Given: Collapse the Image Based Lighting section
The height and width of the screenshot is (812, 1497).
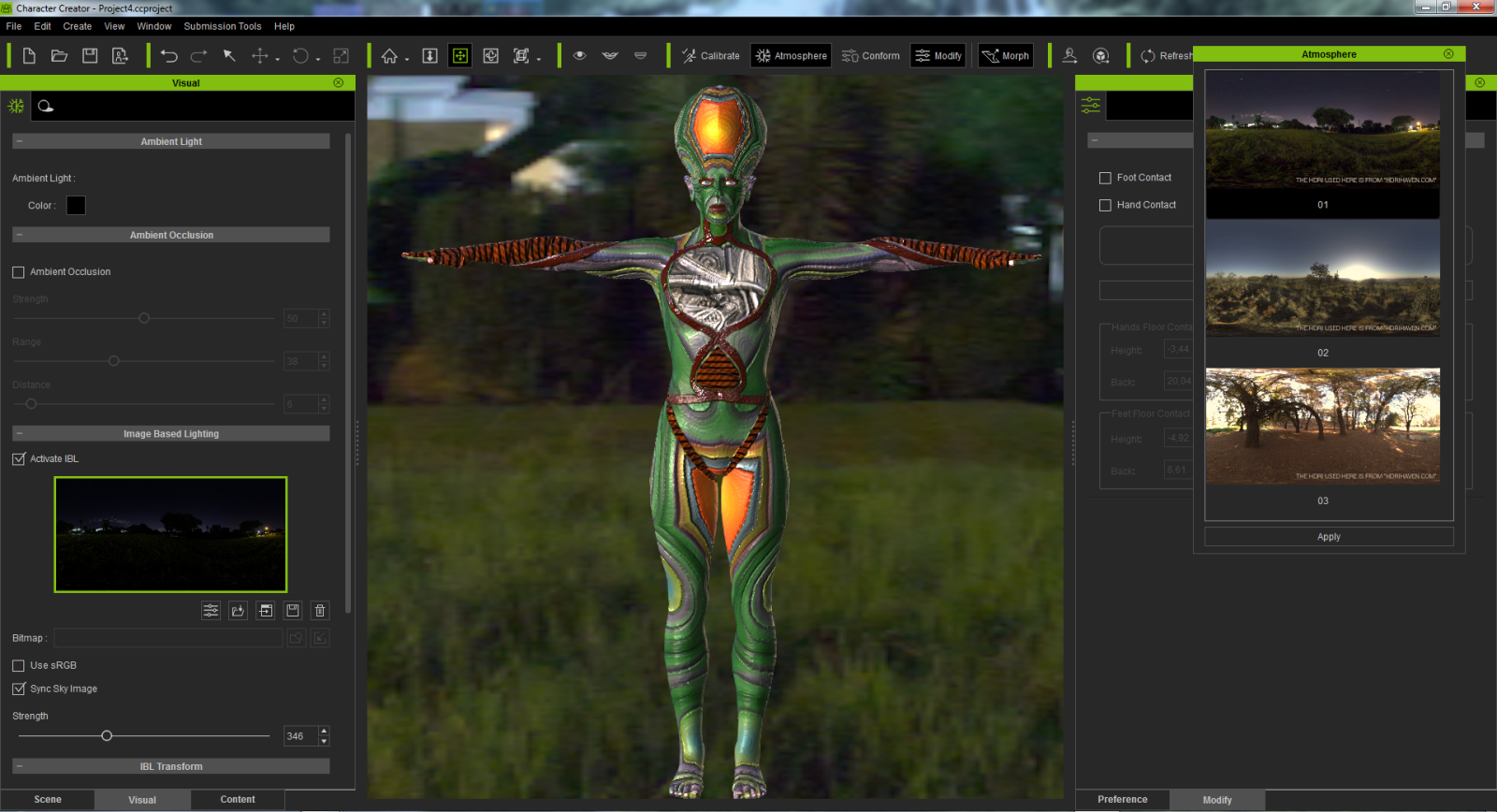Looking at the screenshot, I should 19,434.
